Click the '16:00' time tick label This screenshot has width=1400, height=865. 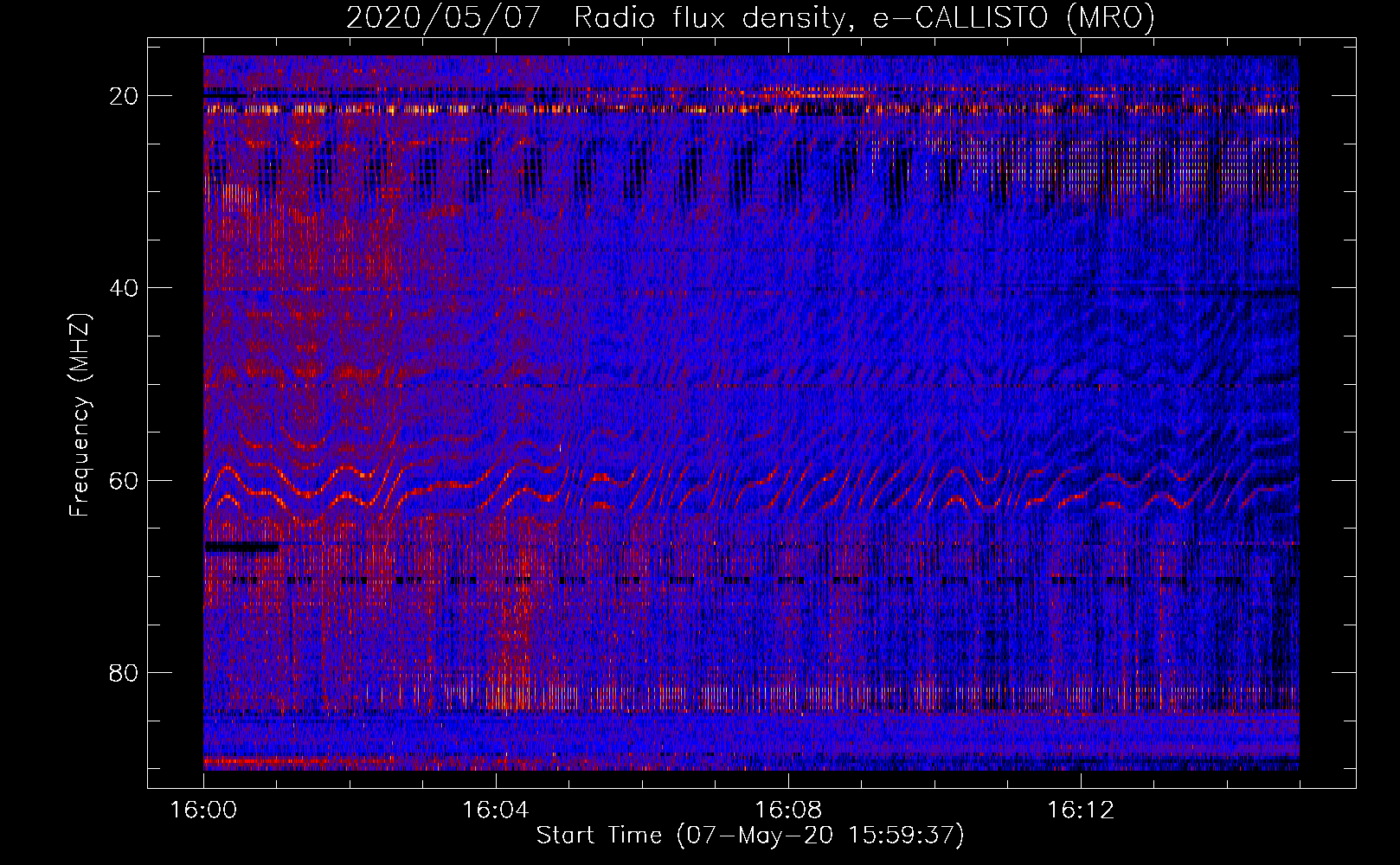point(203,811)
